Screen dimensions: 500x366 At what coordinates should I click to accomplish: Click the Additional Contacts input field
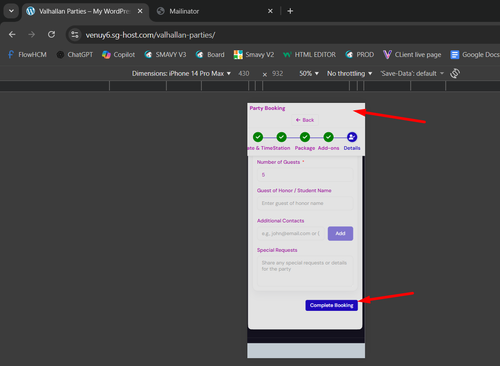[x=291, y=234]
